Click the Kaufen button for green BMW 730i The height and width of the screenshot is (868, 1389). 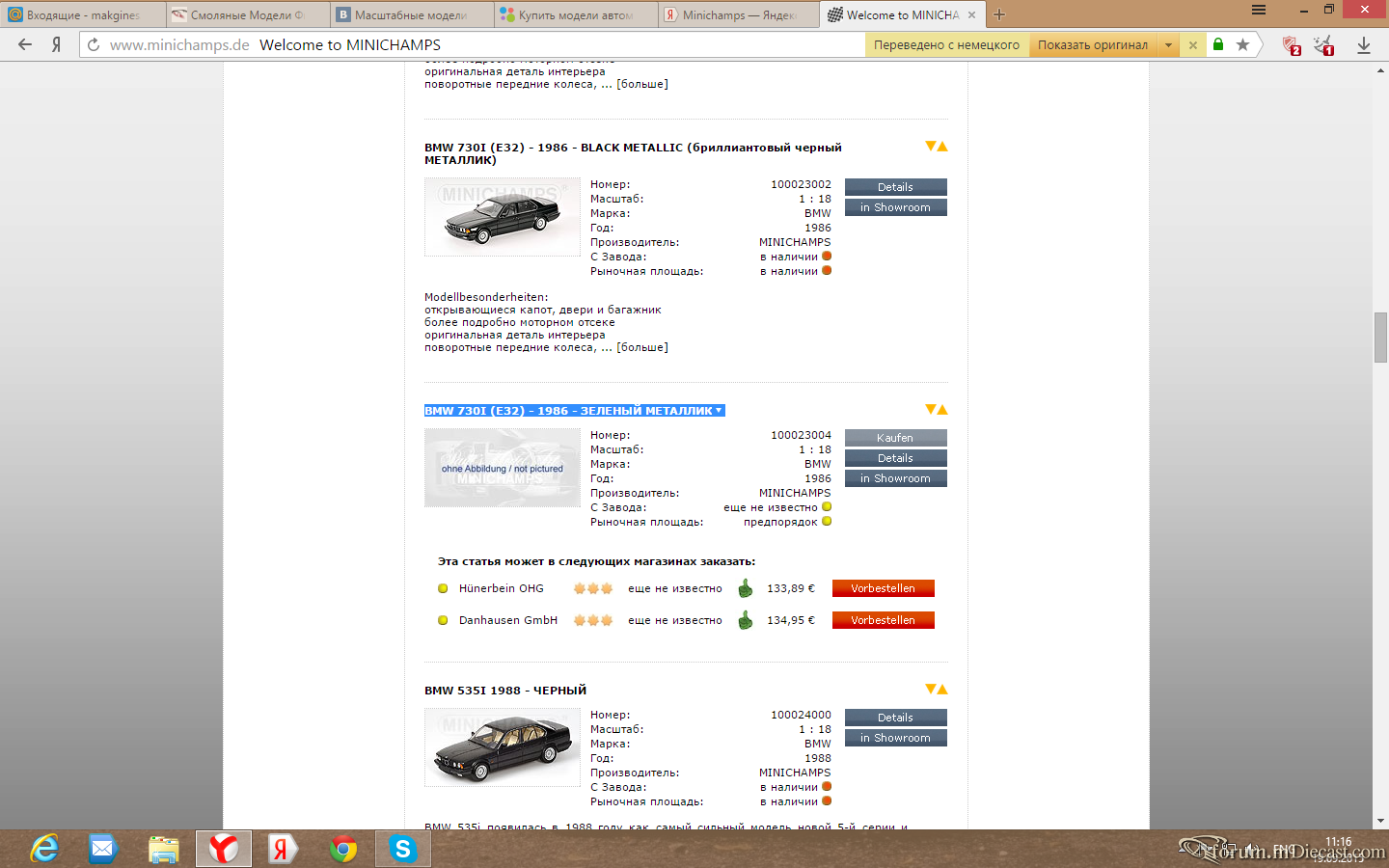[x=895, y=438]
